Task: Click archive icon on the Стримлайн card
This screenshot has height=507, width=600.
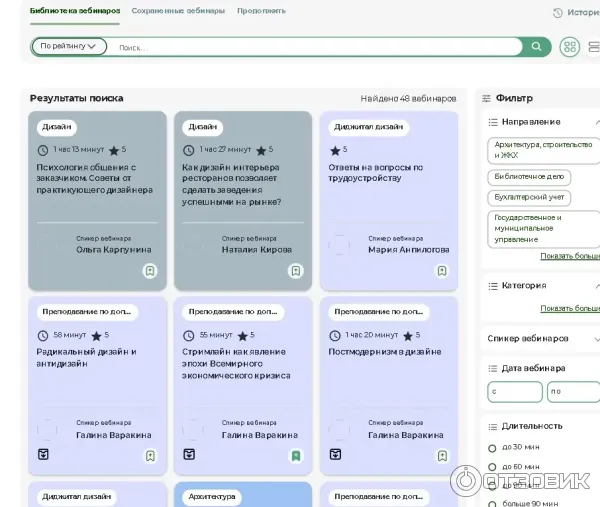Action: click(x=189, y=454)
